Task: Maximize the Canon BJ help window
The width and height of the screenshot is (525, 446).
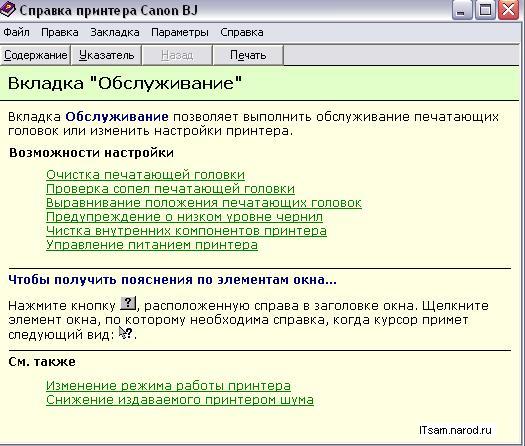Action: (485, 10)
